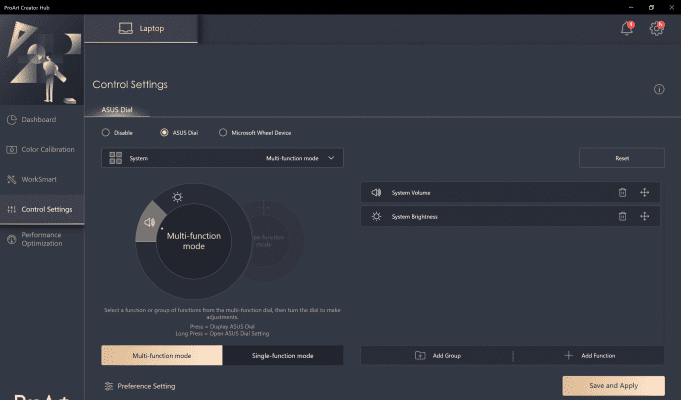The image size is (681, 400).
Task: Click the Add Group folder icon
Action: point(420,356)
